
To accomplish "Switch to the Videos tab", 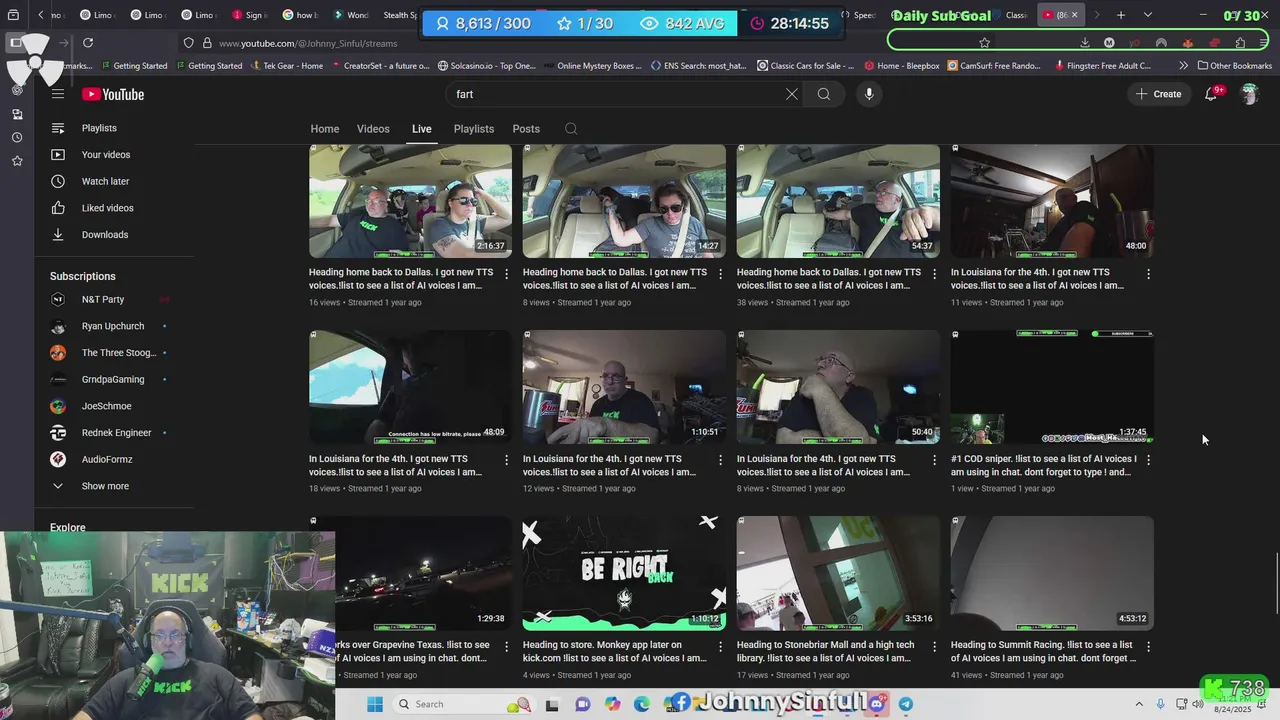I will click(373, 129).
